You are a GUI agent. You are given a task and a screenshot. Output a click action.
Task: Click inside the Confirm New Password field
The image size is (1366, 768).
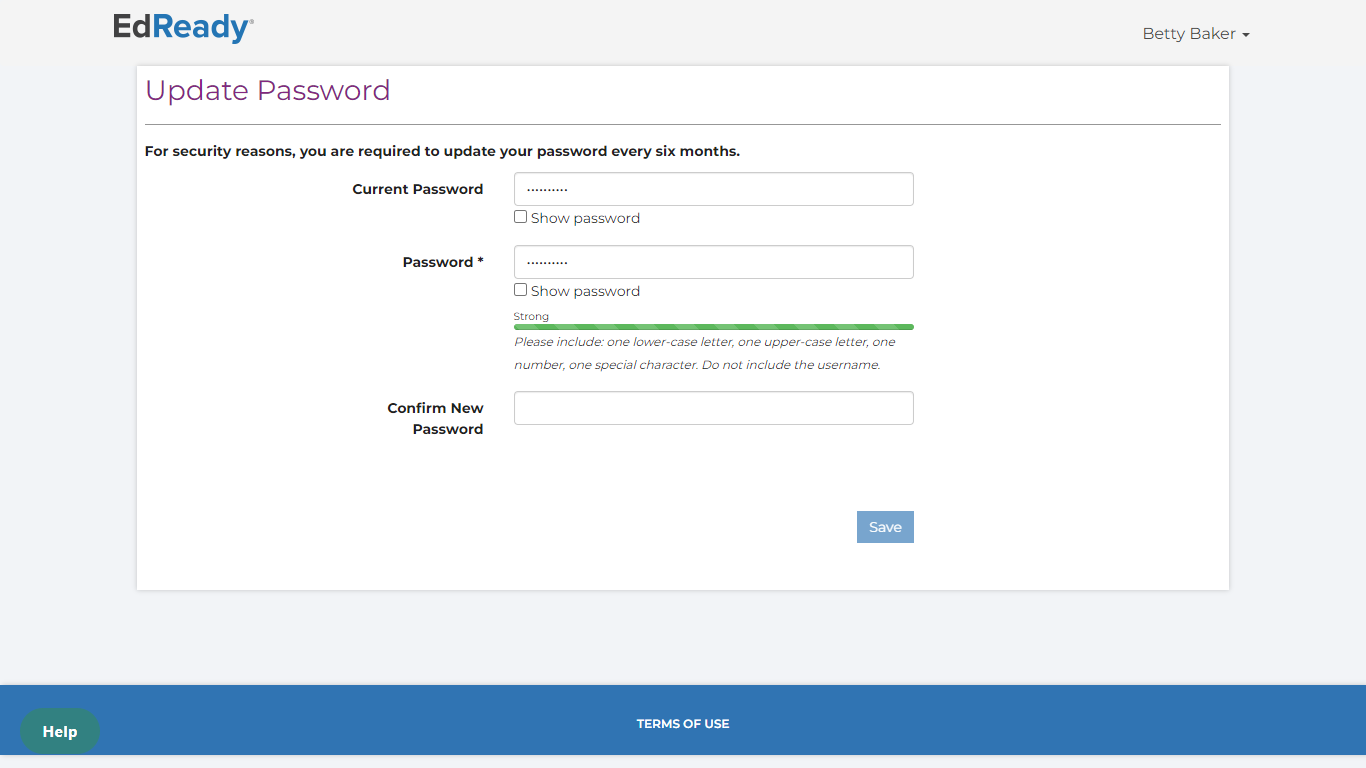(x=713, y=408)
